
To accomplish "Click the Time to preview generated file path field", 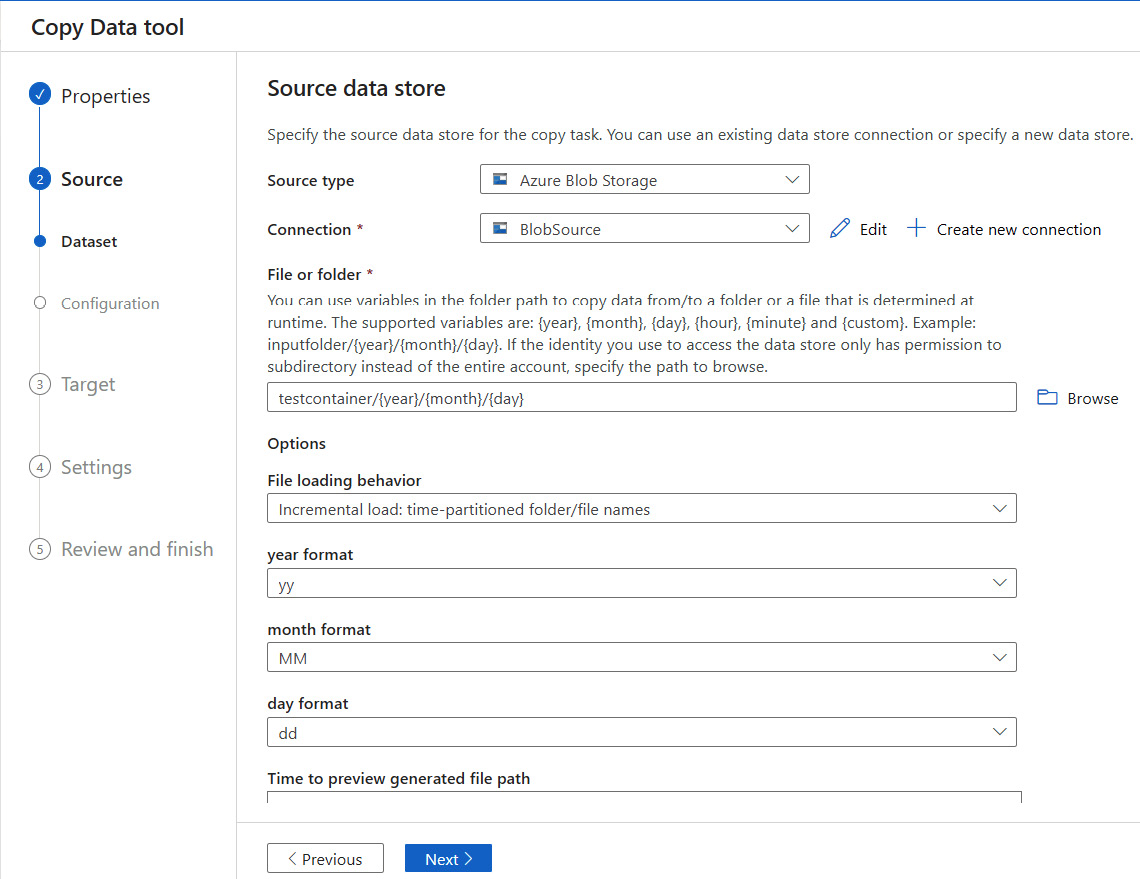I will coord(644,797).
